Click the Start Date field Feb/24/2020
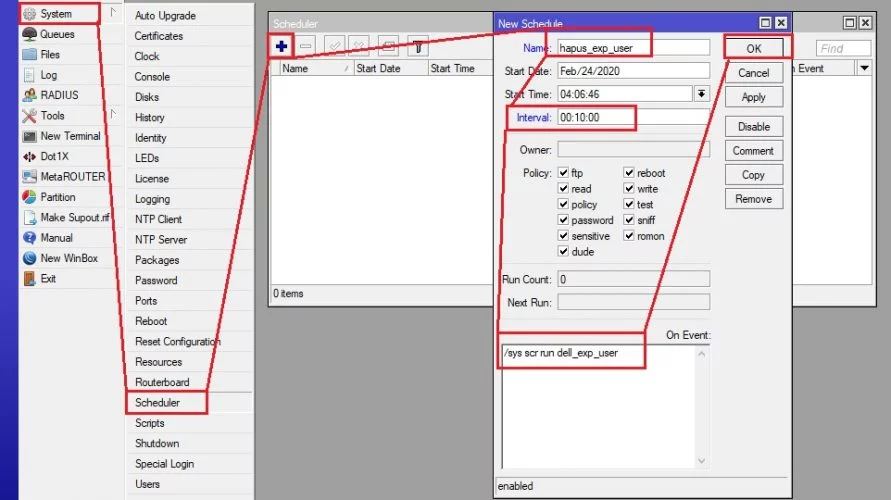The width and height of the screenshot is (891, 500). (633, 71)
